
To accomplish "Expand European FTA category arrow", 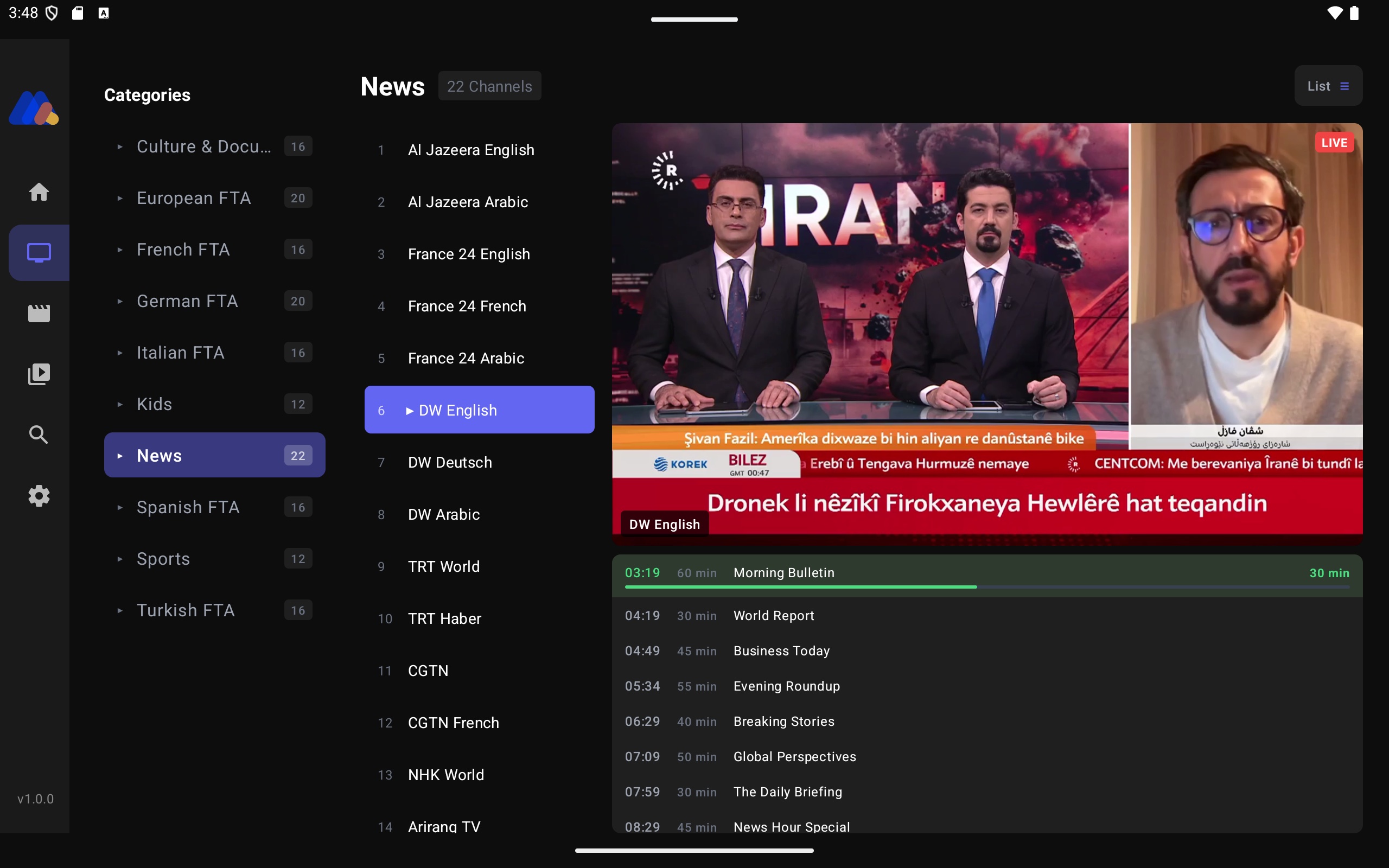I will point(119,198).
